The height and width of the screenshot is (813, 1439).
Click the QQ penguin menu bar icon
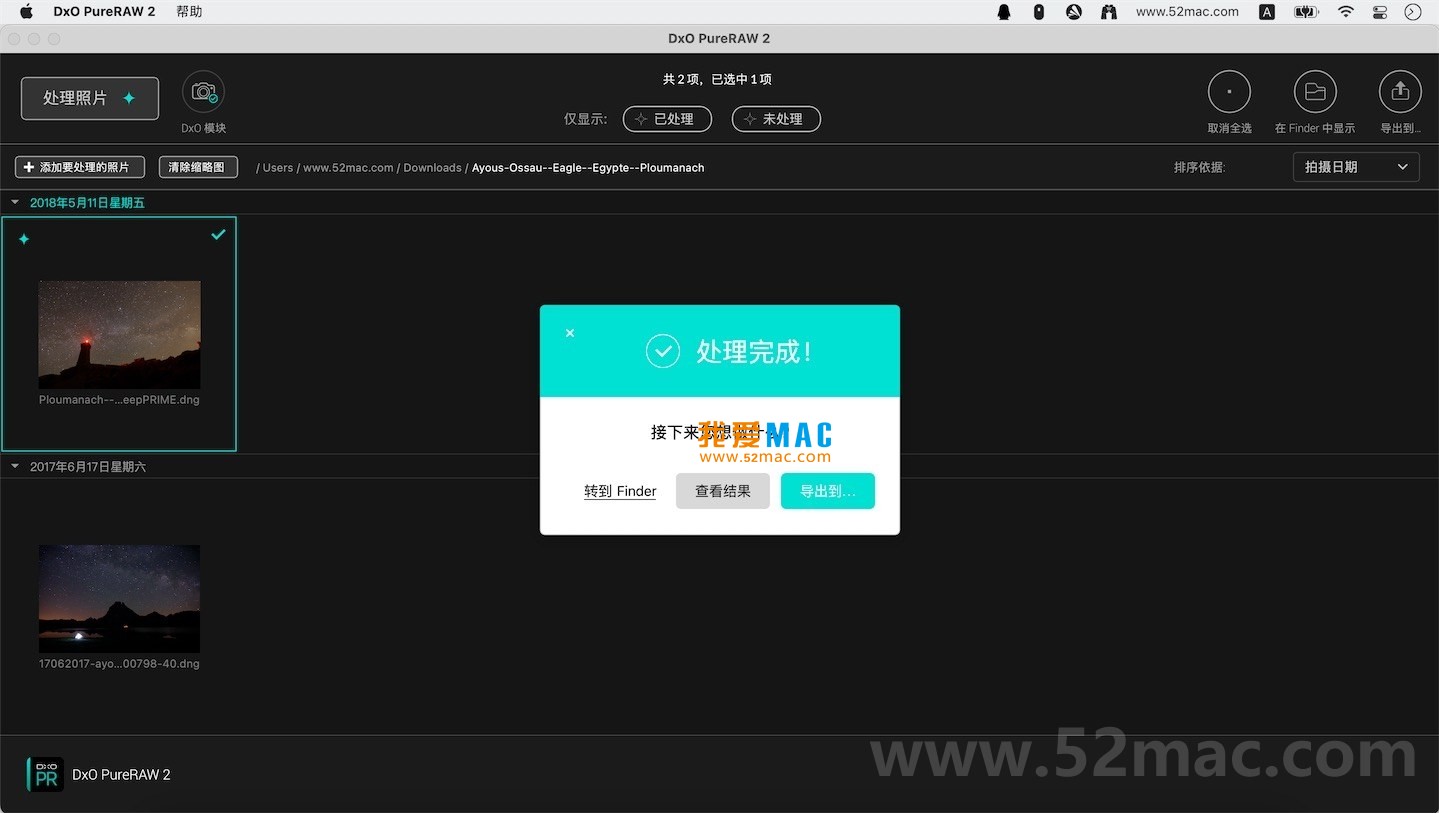pos(1004,12)
